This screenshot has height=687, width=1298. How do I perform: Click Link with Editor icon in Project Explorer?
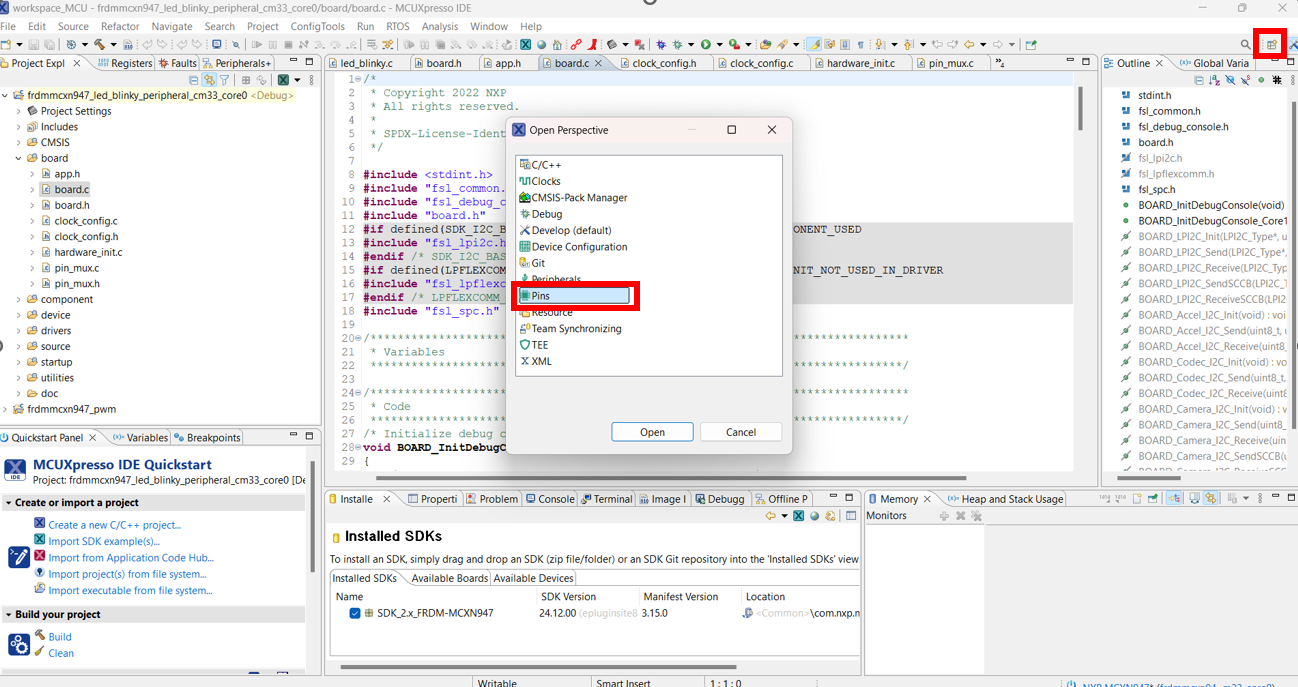coord(209,80)
